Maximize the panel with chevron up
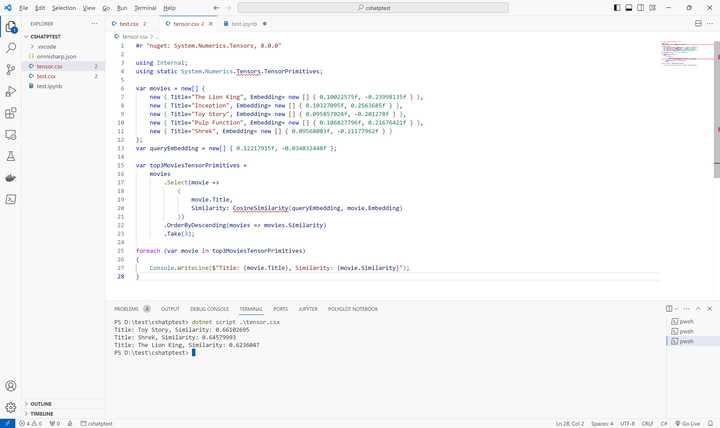 point(698,309)
